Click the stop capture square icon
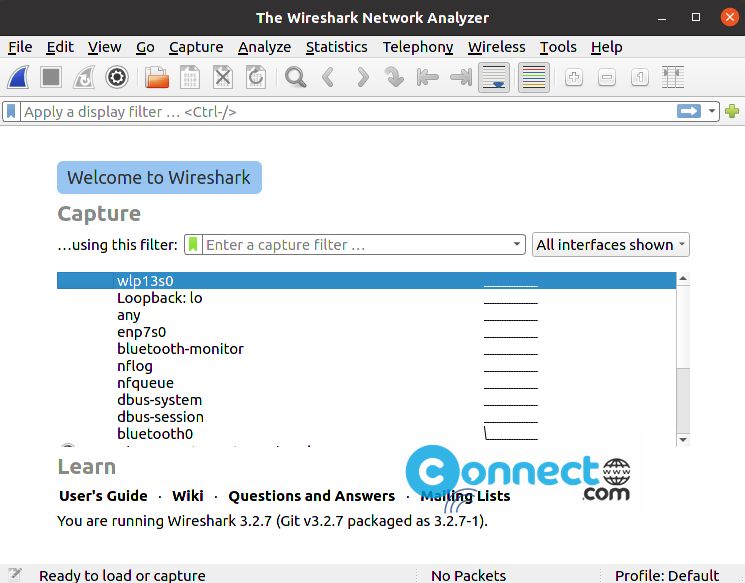 [51, 77]
